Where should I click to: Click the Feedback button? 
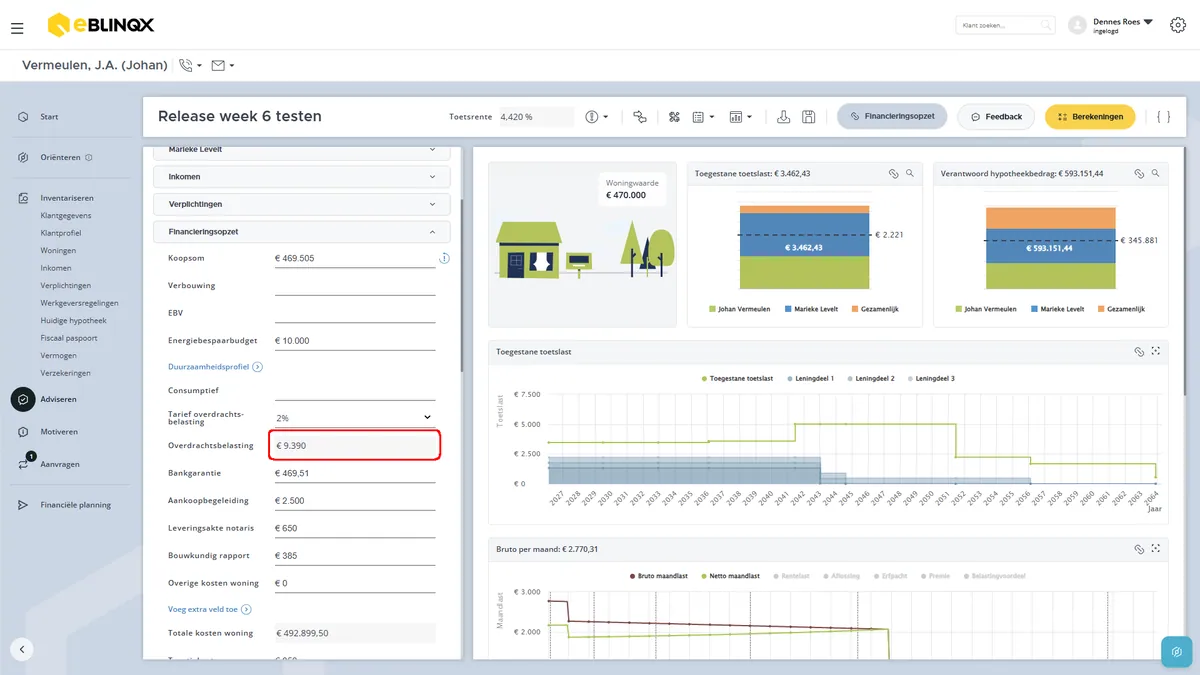pyautogui.click(x=996, y=117)
